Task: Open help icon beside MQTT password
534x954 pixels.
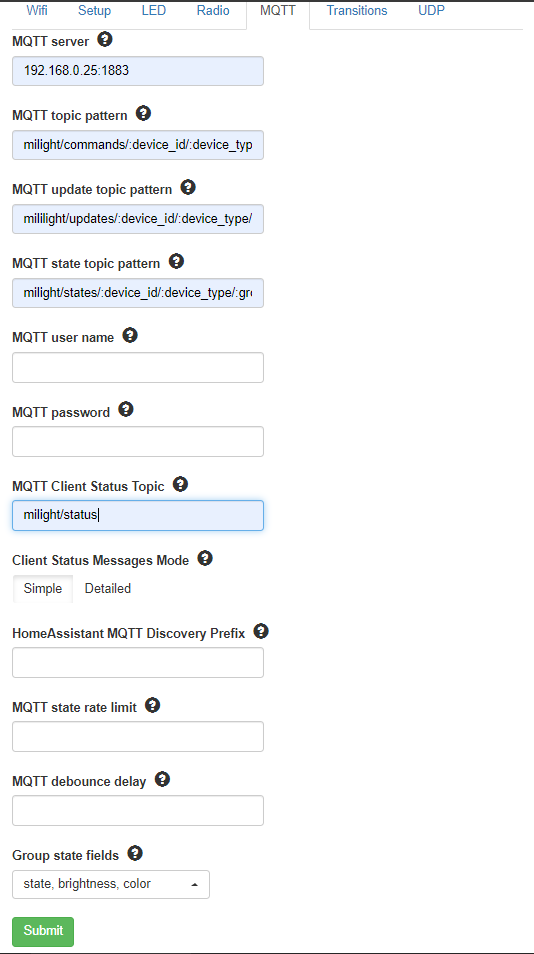Action: coord(125,409)
